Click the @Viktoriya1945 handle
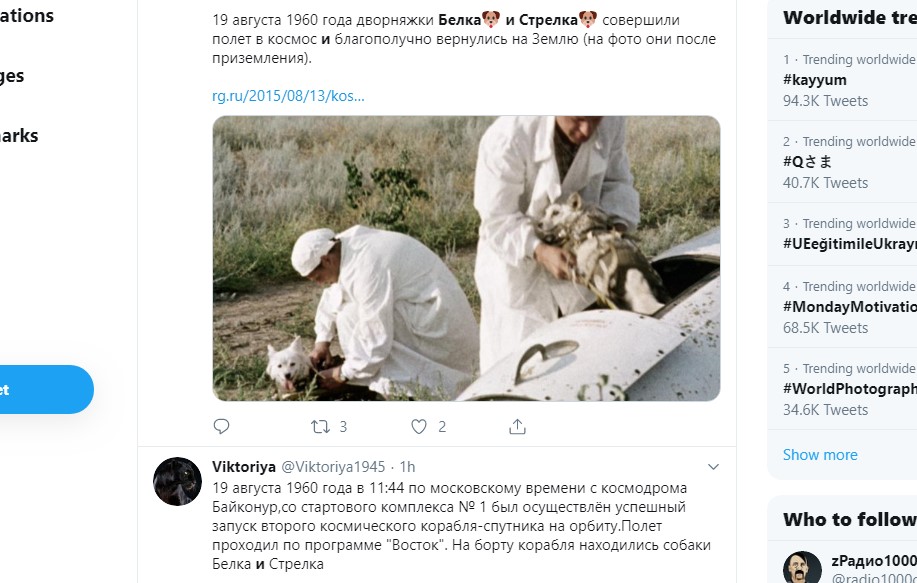 (333, 467)
